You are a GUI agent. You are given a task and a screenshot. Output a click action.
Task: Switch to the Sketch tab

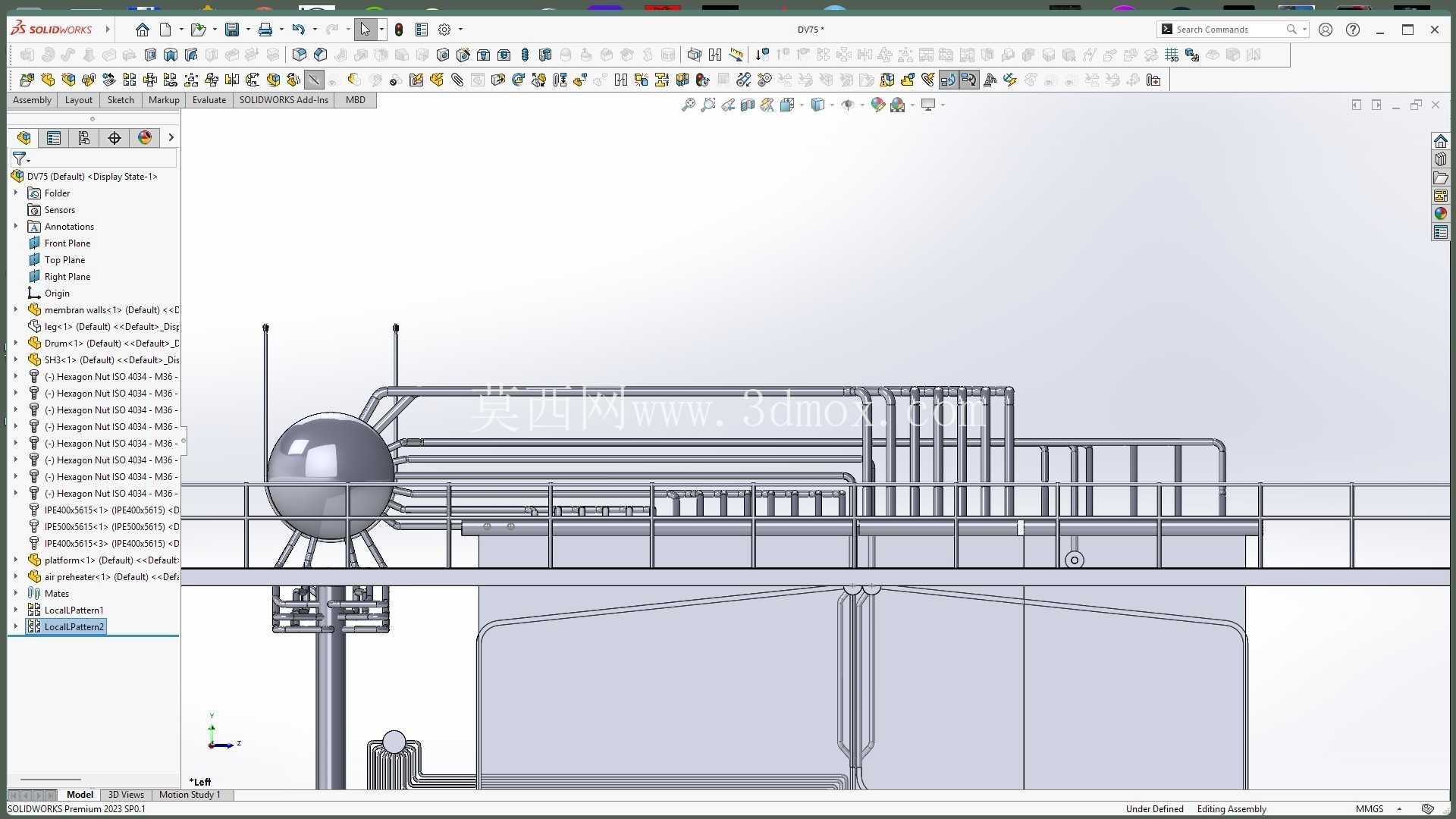click(121, 100)
